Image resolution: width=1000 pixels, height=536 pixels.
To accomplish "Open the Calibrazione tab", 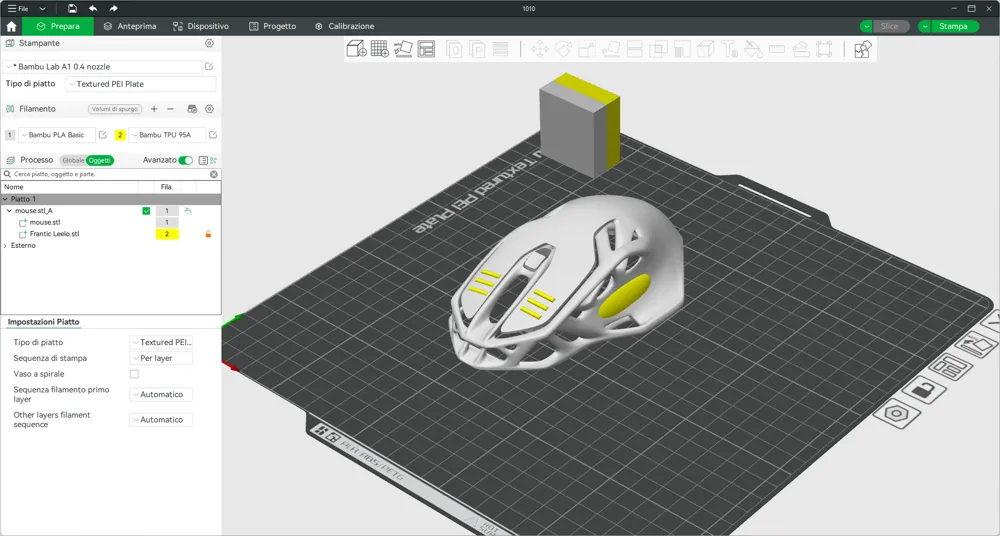I will click(x=344, y=26).
